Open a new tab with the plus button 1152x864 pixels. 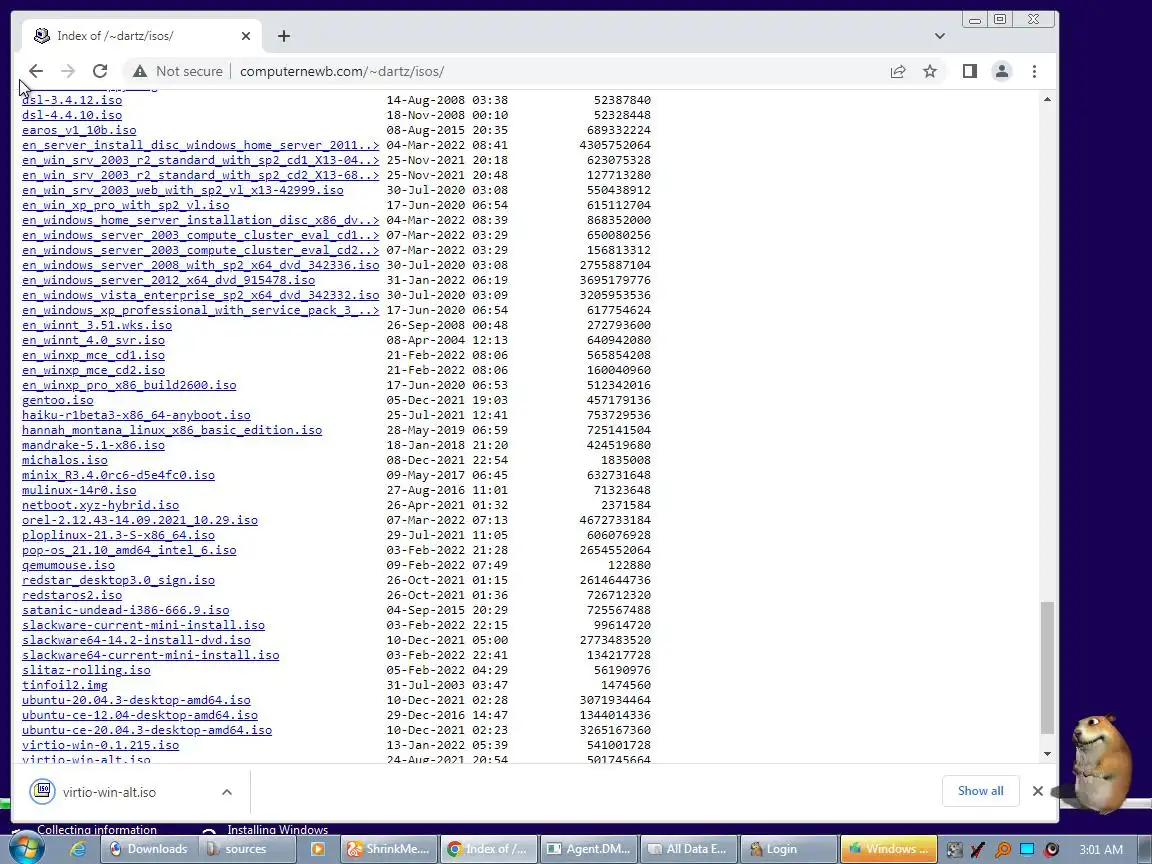[284, 36]
